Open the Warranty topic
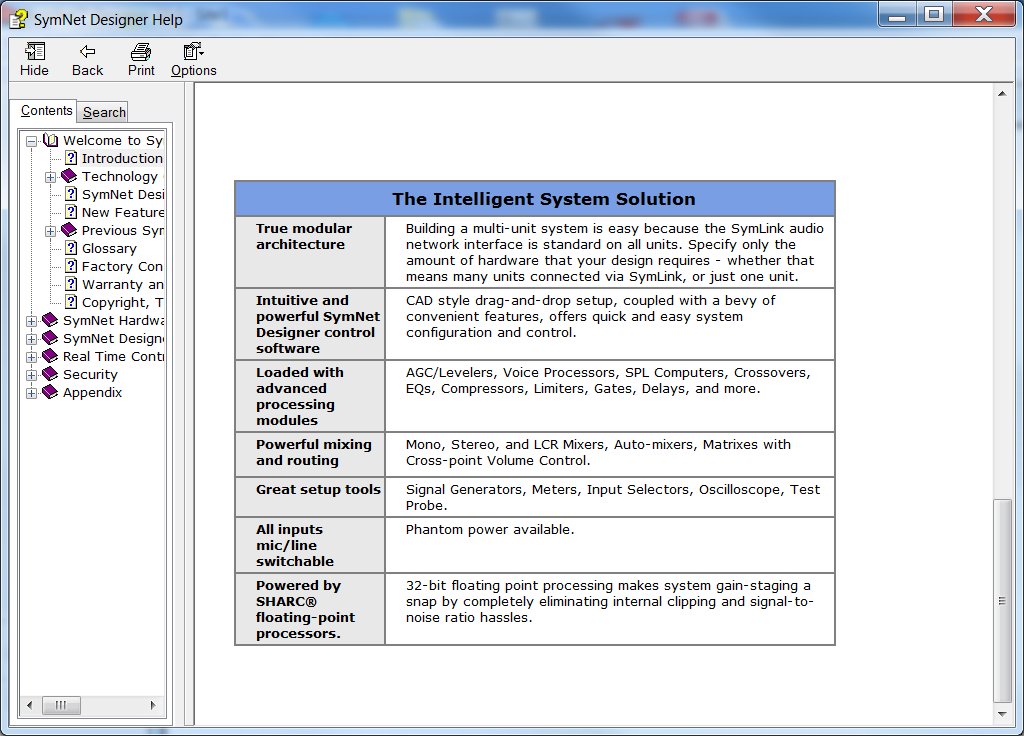Screen dimensions: 1024x736 [123, 285]
